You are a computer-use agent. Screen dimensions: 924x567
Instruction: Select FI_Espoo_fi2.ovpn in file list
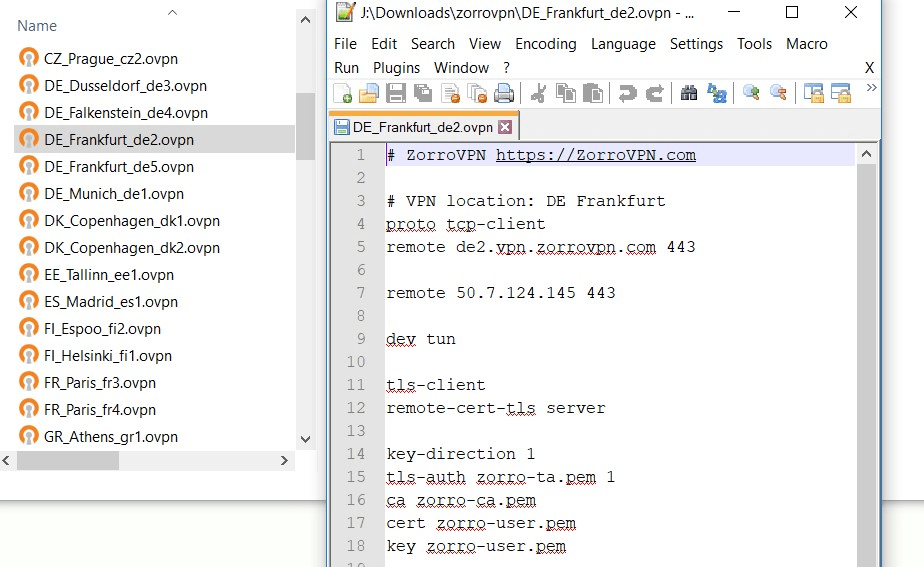[x=103, y=329]
